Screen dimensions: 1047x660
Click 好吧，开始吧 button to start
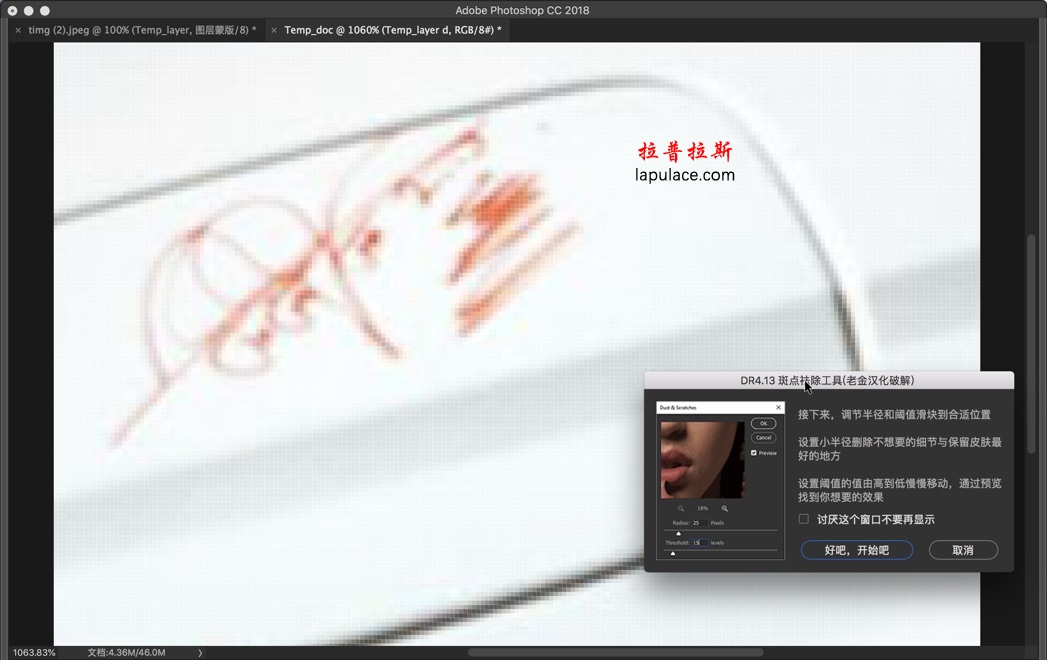tap(856, 550)
